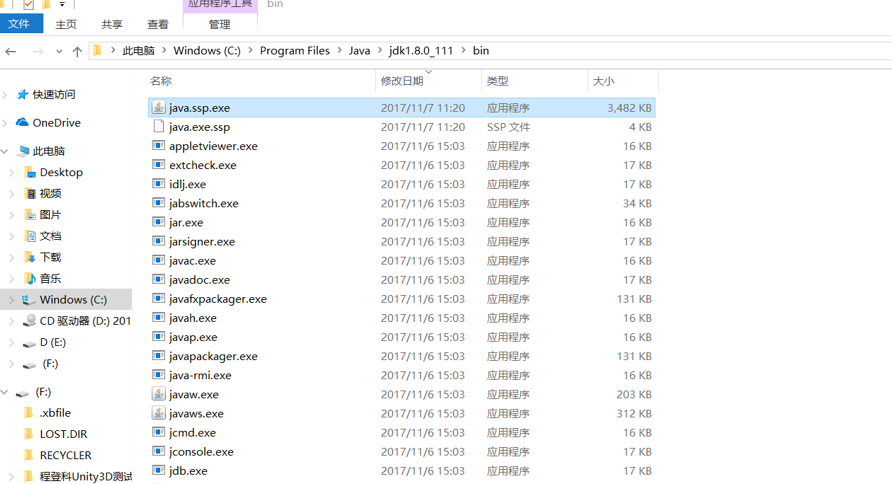Image resolution: width=892 pixels, height=484 pixels.
Task: Click the javac.exe file icon
Action: 159,260
